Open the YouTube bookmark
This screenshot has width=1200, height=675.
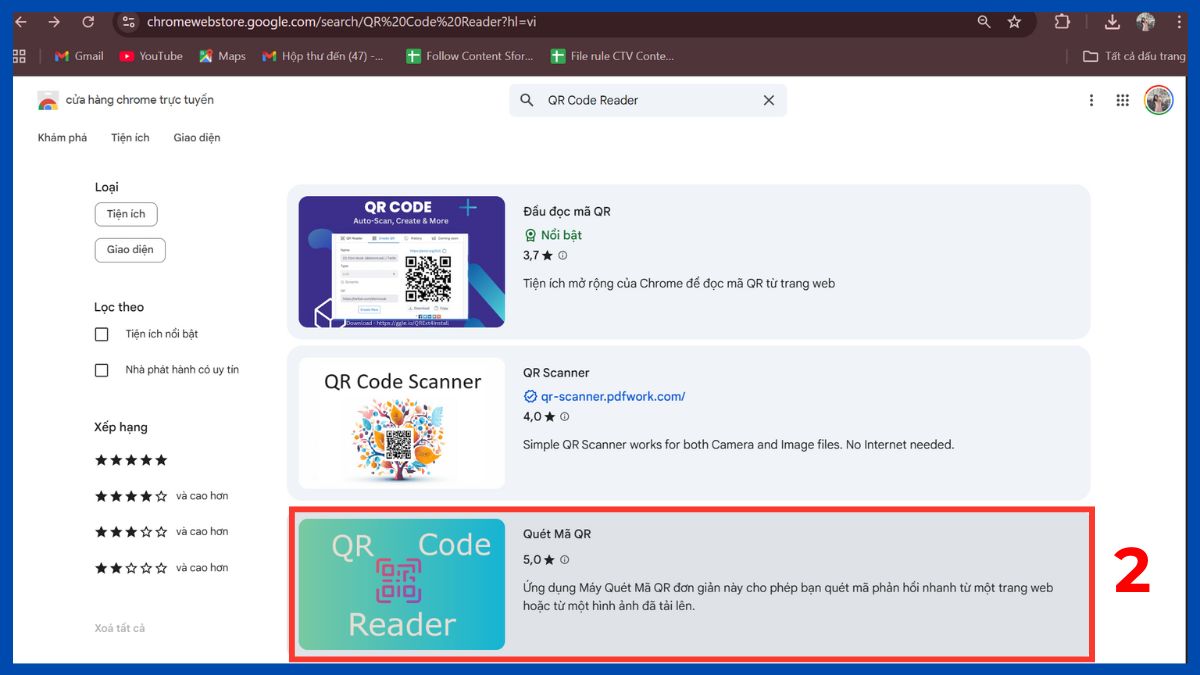pyautogui.click(x=150, y=56)
